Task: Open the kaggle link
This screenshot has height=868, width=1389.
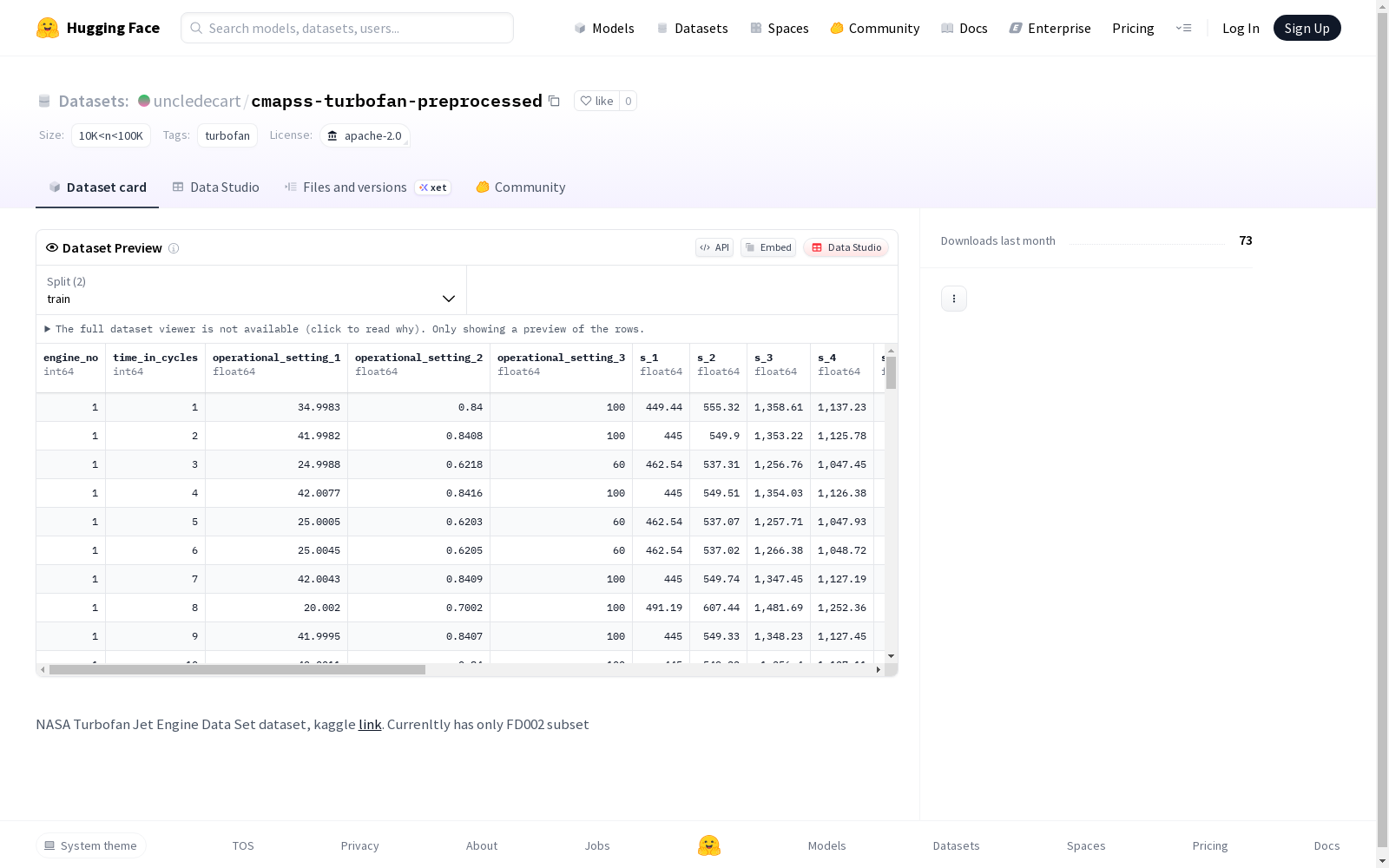Action: click(x=370, y=724)
